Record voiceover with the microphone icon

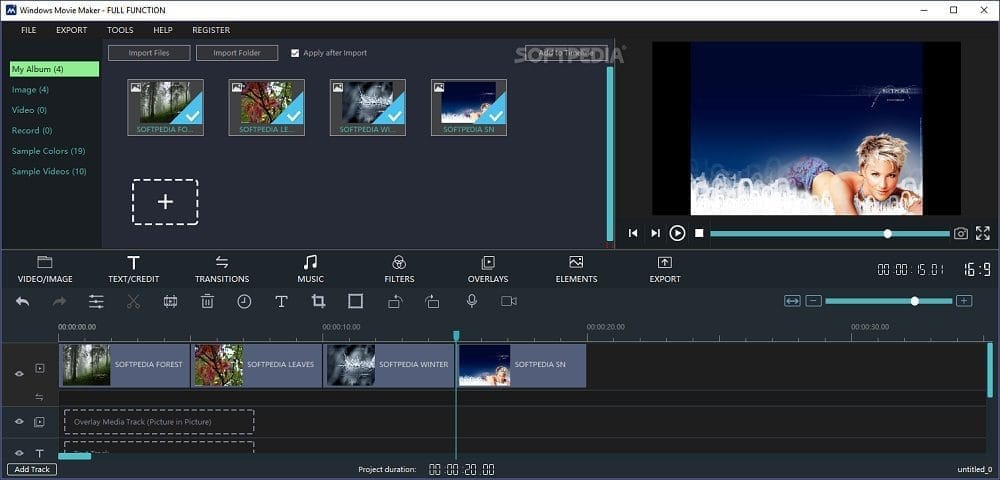(471, 301)
